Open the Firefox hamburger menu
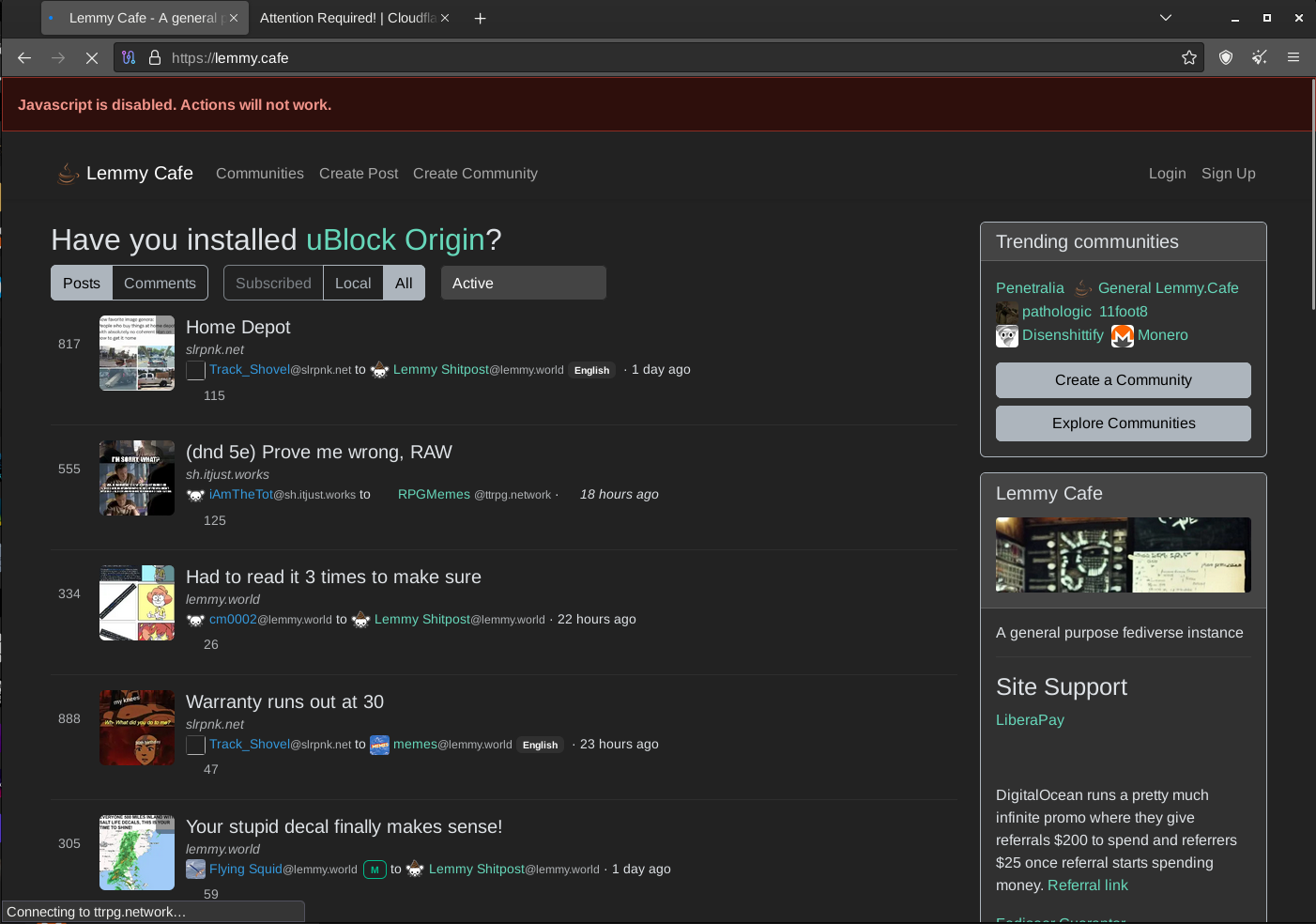Image resolution: width=1316 pixels, height=924 pixels. click(1293, 57)
